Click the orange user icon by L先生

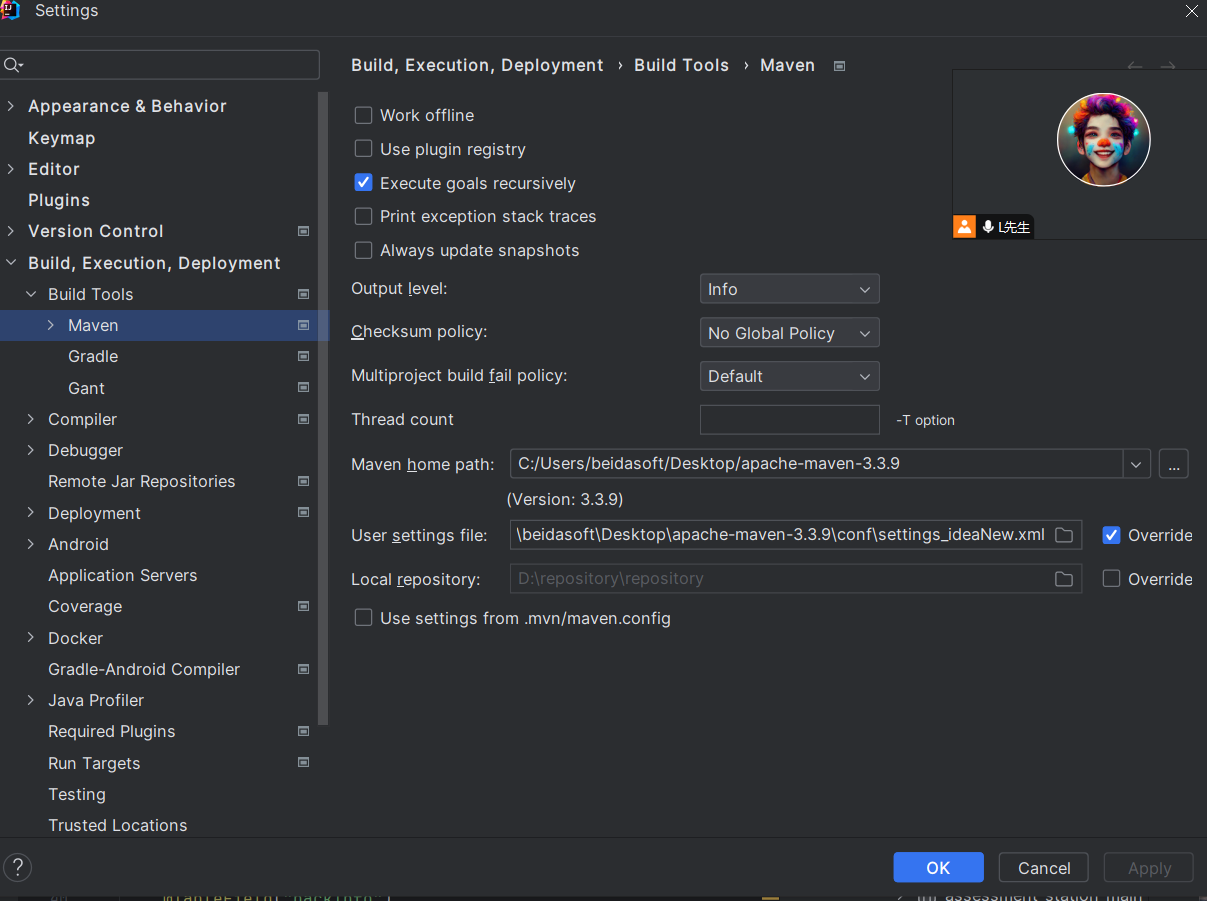[964, 227]
